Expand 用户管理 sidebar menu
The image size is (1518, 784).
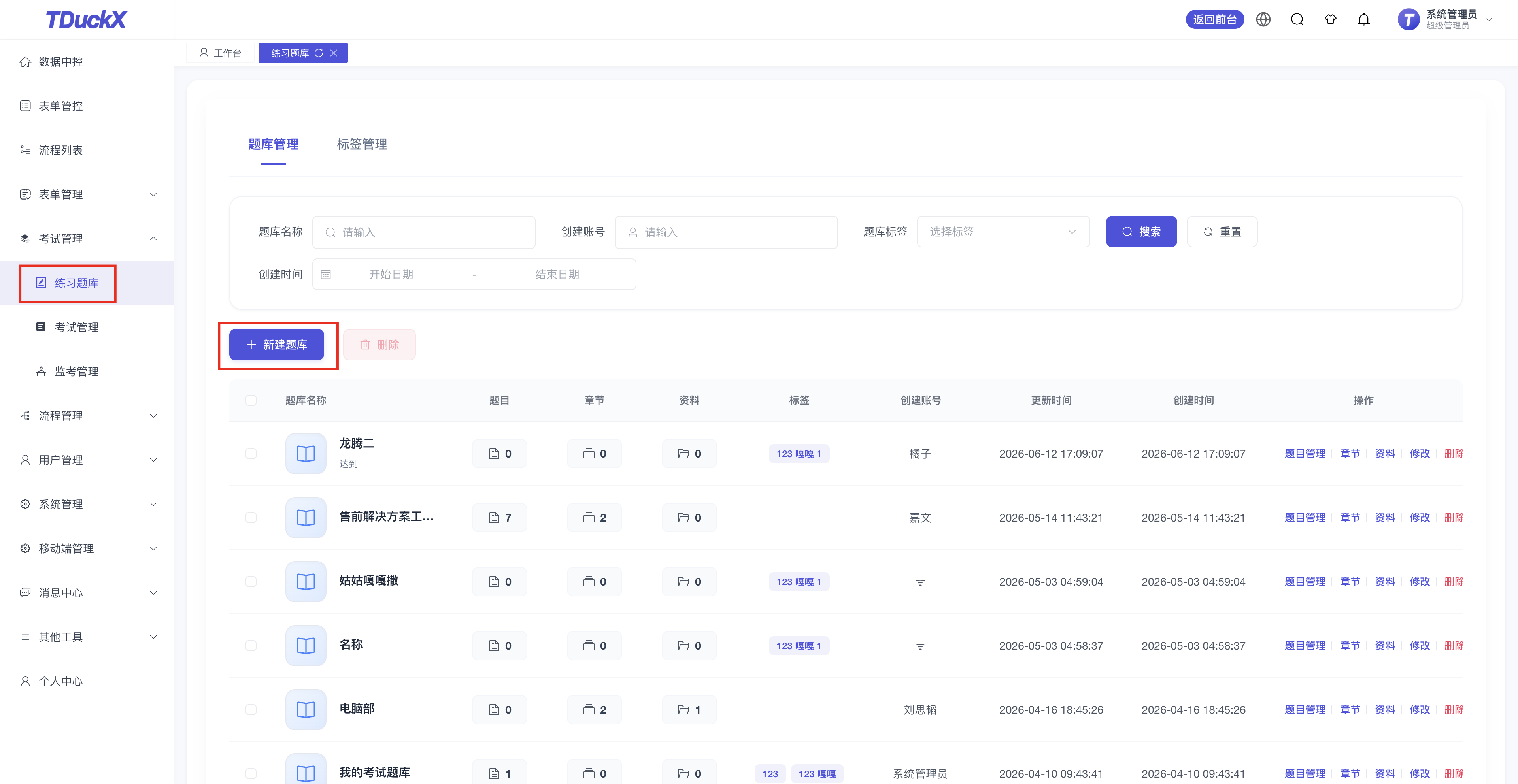87,460
